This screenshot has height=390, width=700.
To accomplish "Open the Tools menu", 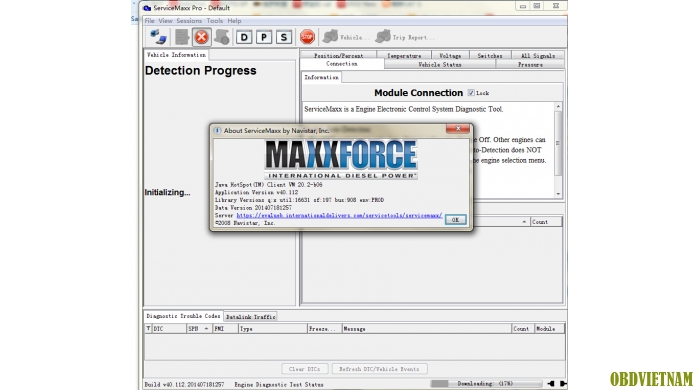I will tap(214, 21).
